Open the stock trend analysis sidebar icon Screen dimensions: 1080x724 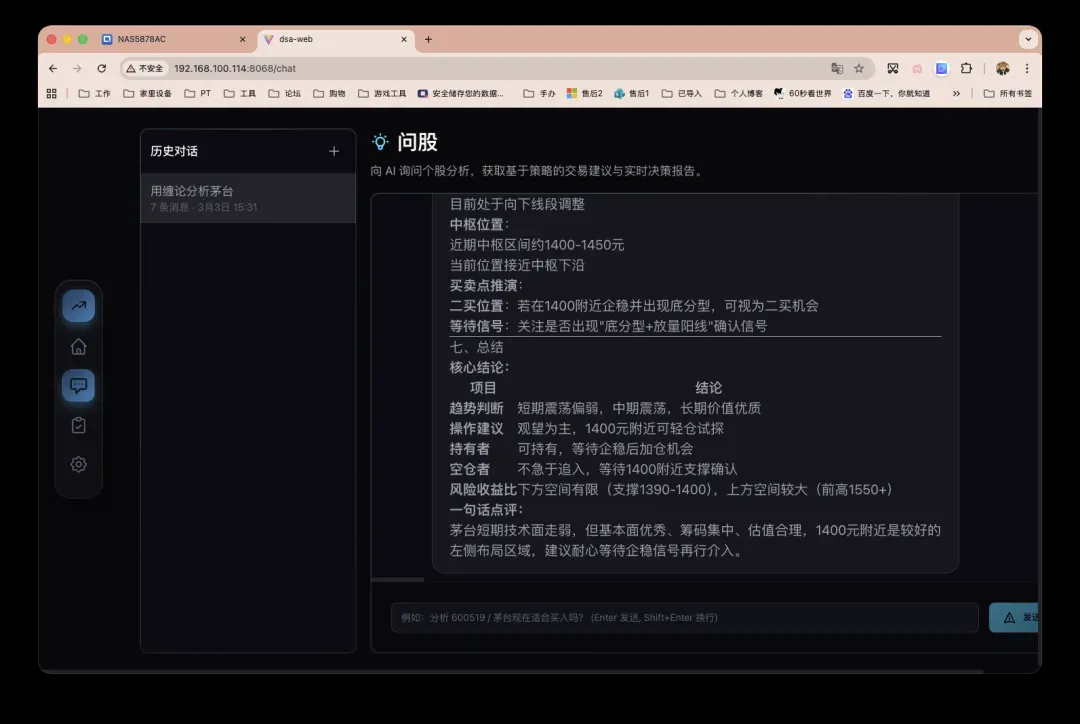click(78, 306)
